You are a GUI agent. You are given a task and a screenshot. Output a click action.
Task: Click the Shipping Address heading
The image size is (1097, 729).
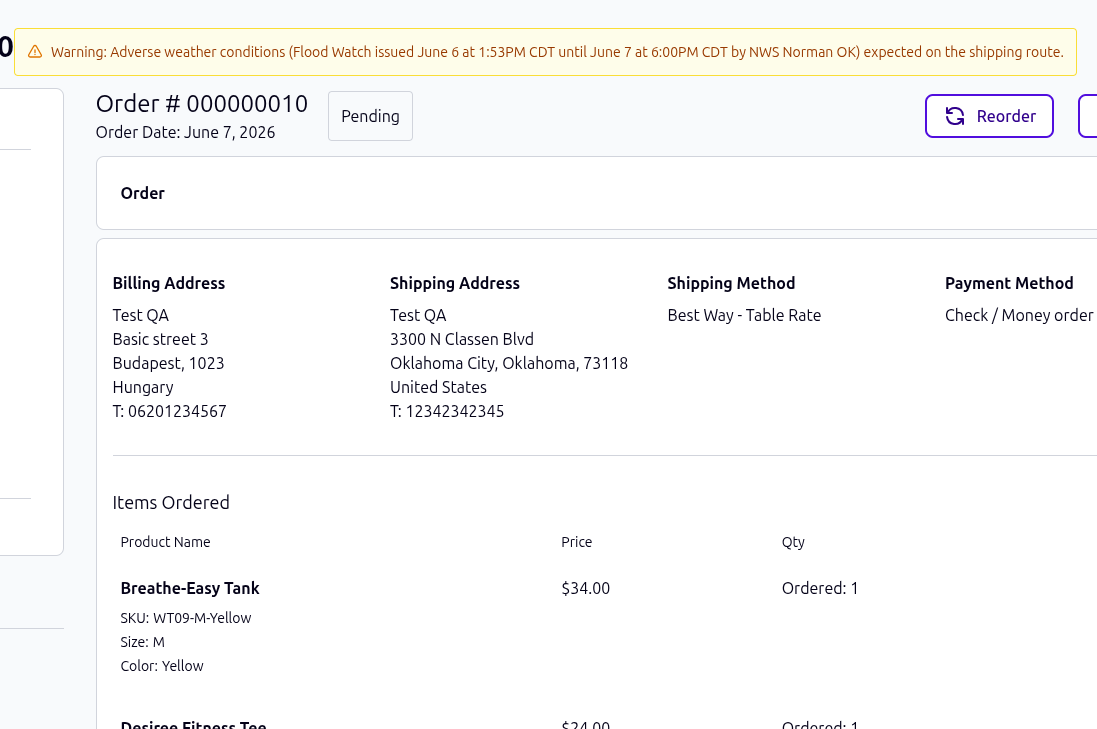(455, 283)
